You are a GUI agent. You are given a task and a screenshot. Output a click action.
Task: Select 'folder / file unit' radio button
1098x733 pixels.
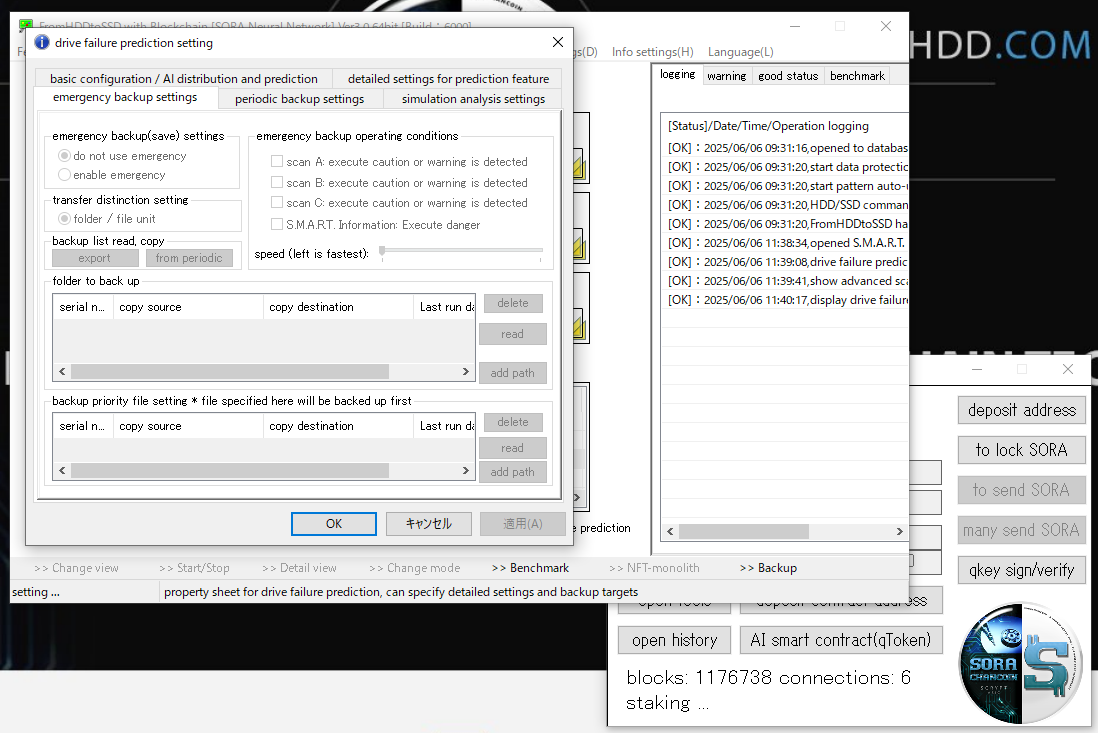64,218
